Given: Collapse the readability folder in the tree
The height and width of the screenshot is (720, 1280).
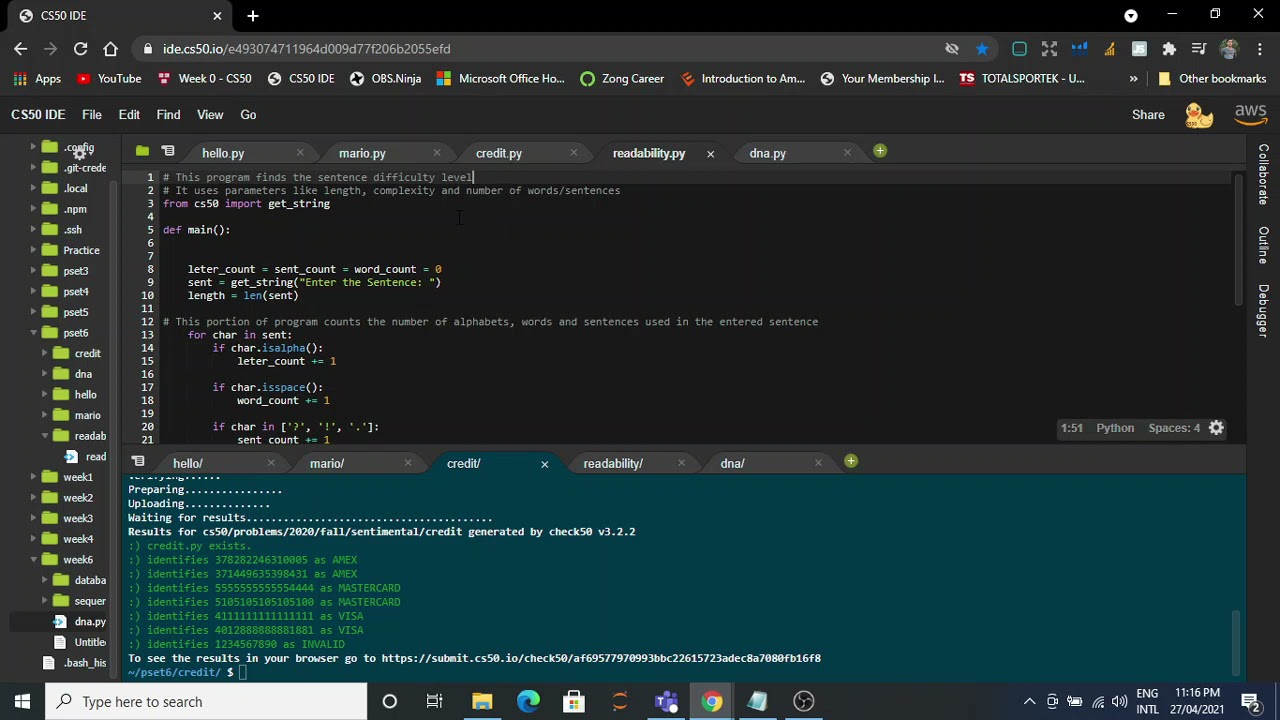Looking at the screenshot, I should [x=45, y=436].
